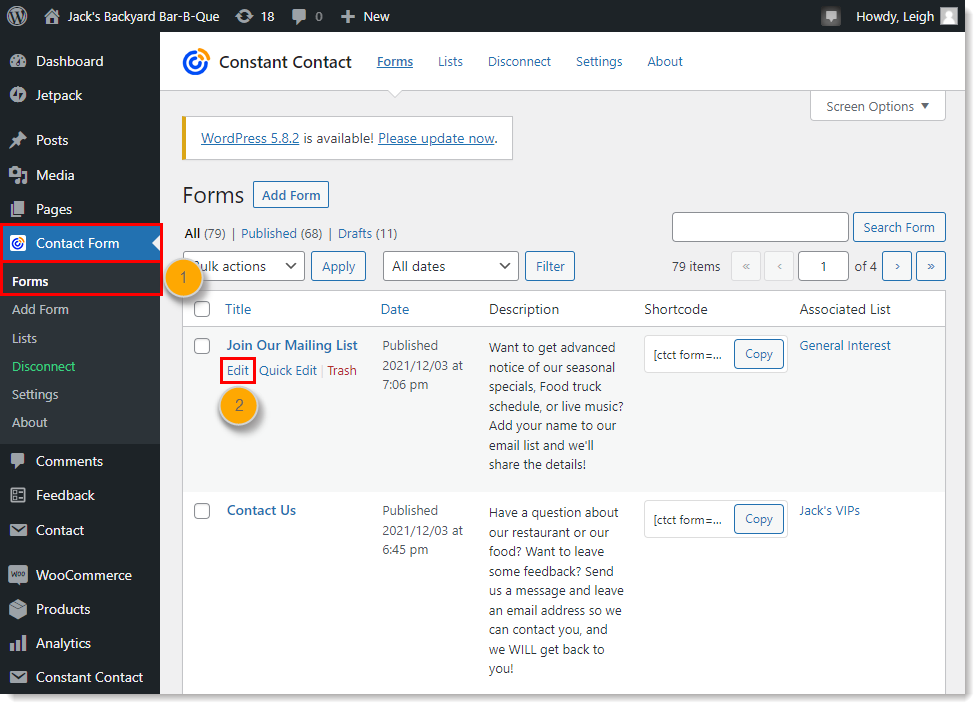Image resolution: width=980 pixels, height=709 pixels.
Task: Click the WooCommerce icon in sidebar
Action: point(18,575)
